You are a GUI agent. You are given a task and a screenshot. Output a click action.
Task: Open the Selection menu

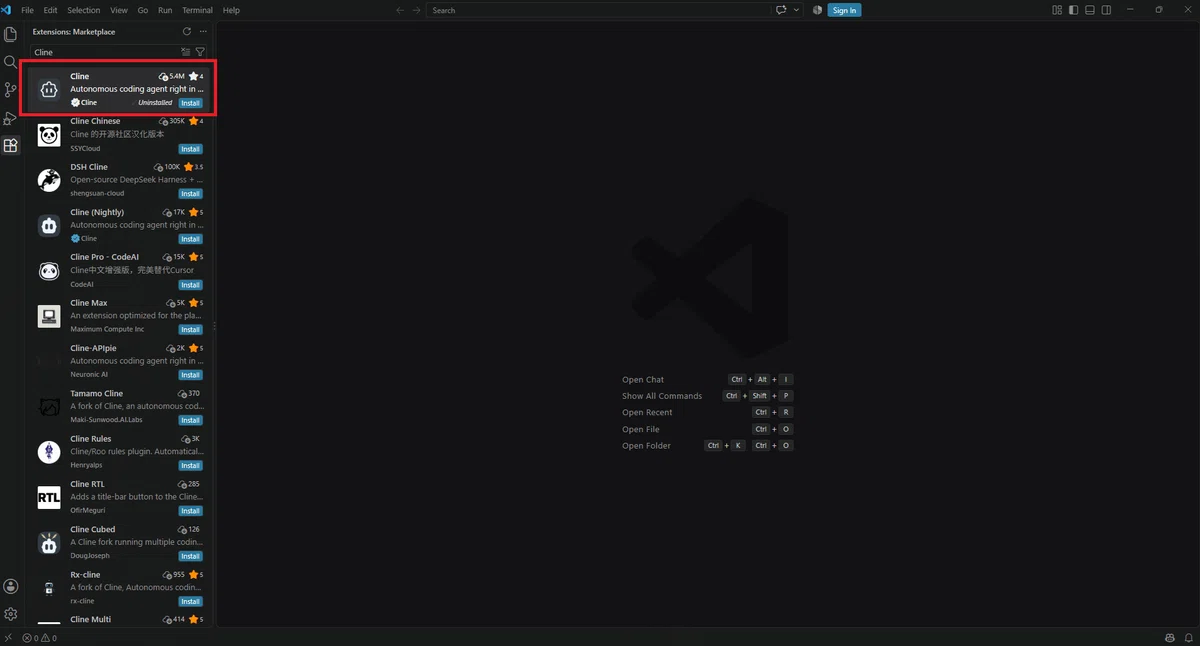click(x=84, y=10)
